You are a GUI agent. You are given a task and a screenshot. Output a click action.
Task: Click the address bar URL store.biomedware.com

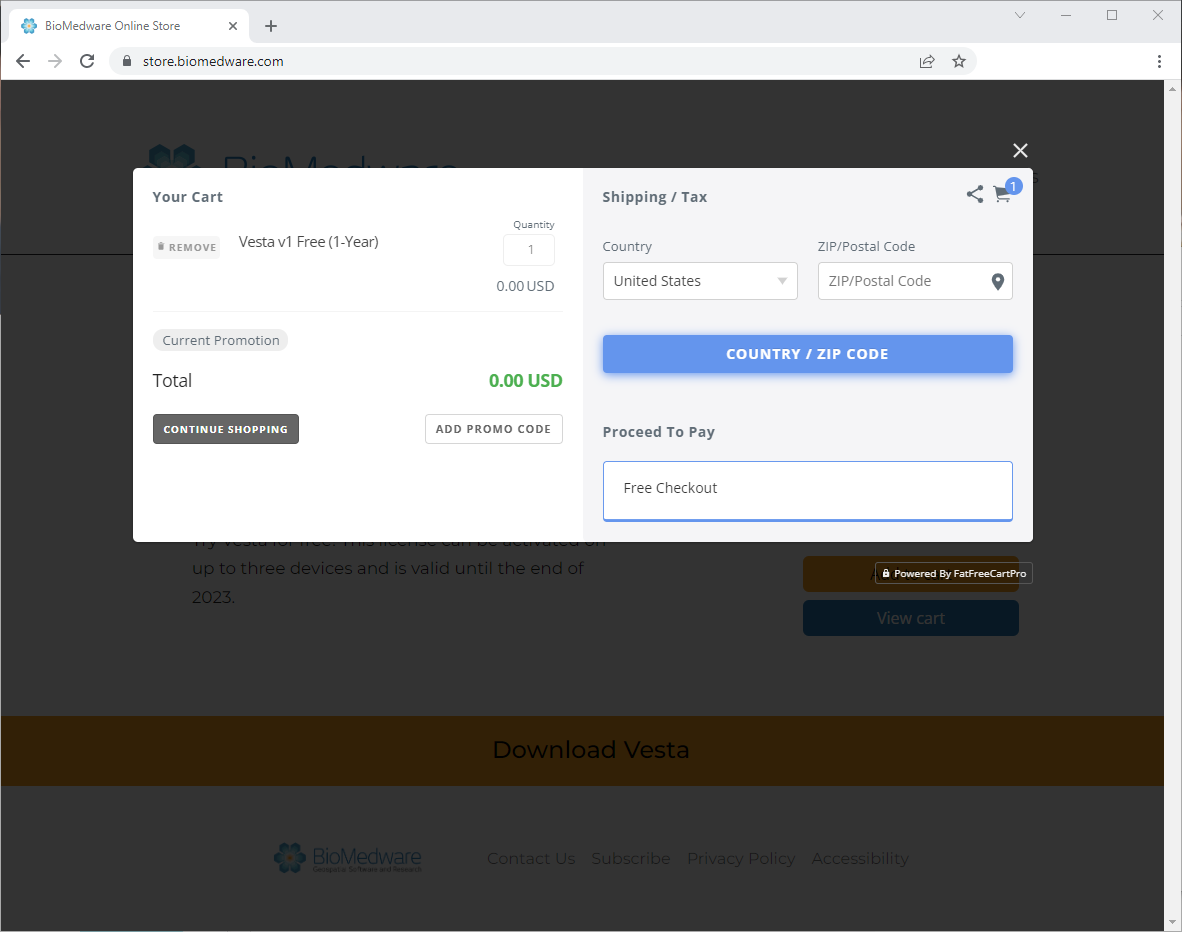pos(213,61)
